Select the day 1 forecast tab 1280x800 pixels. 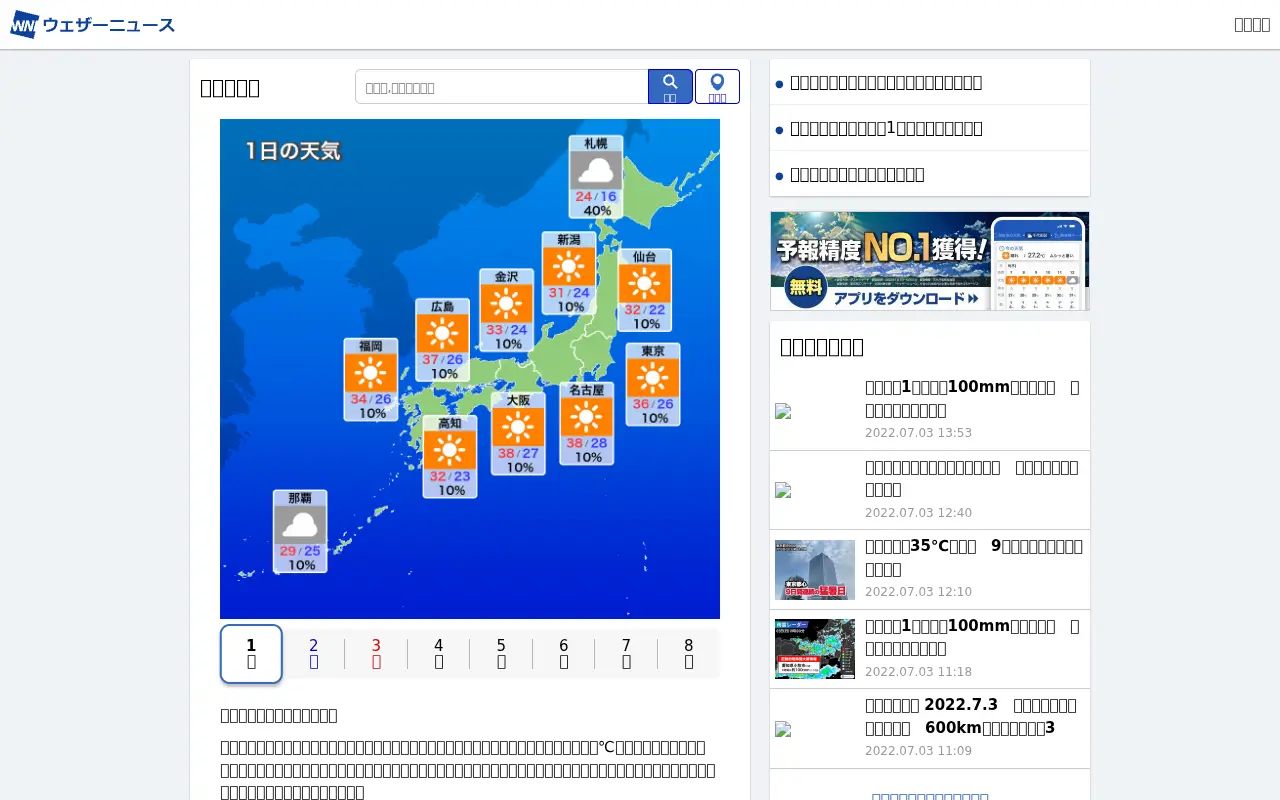[x=251, y=654]
